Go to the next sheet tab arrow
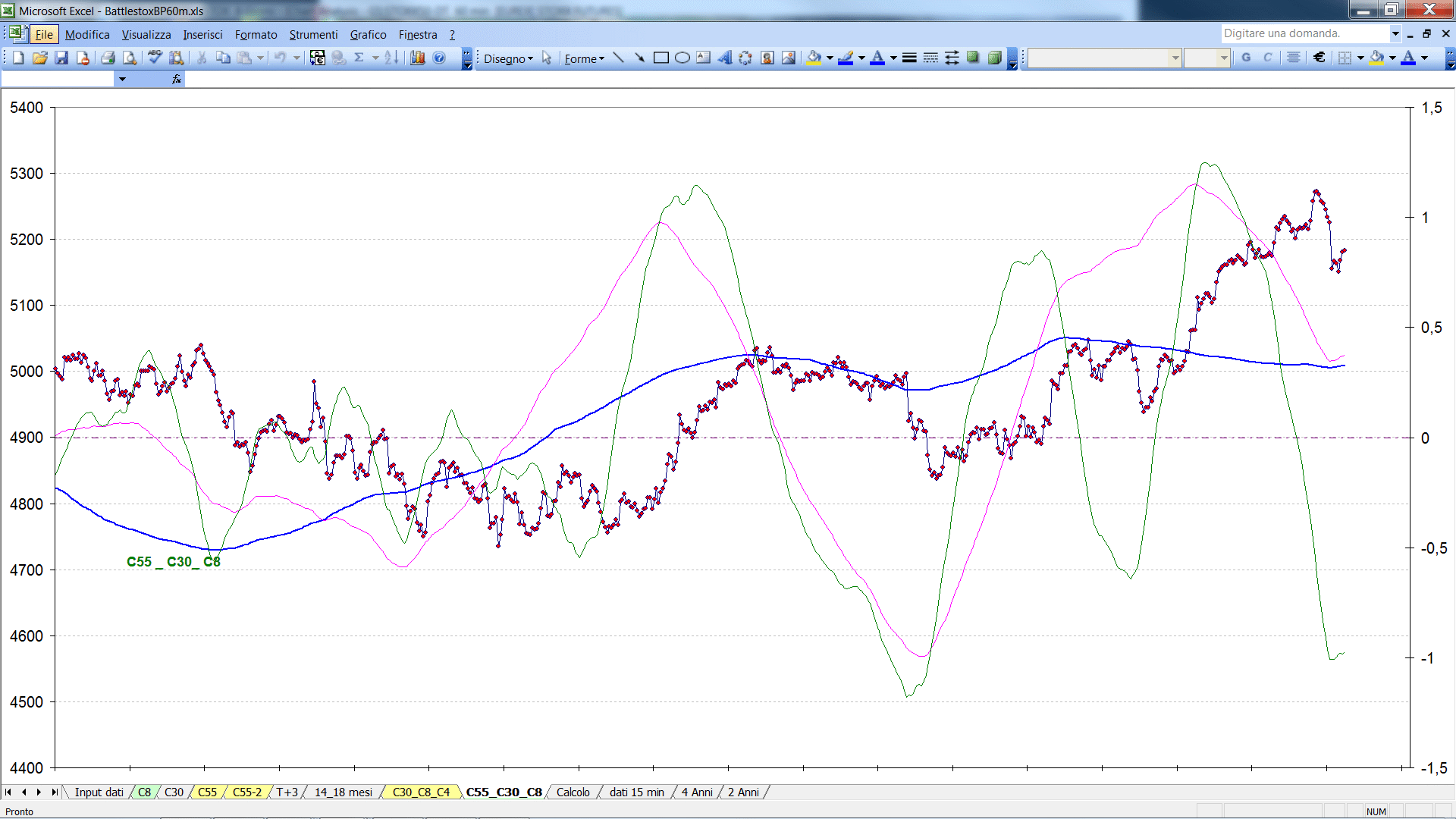The width and height of the screenshot is (1456, 819). pyautogui.click(x=39, y=792)
